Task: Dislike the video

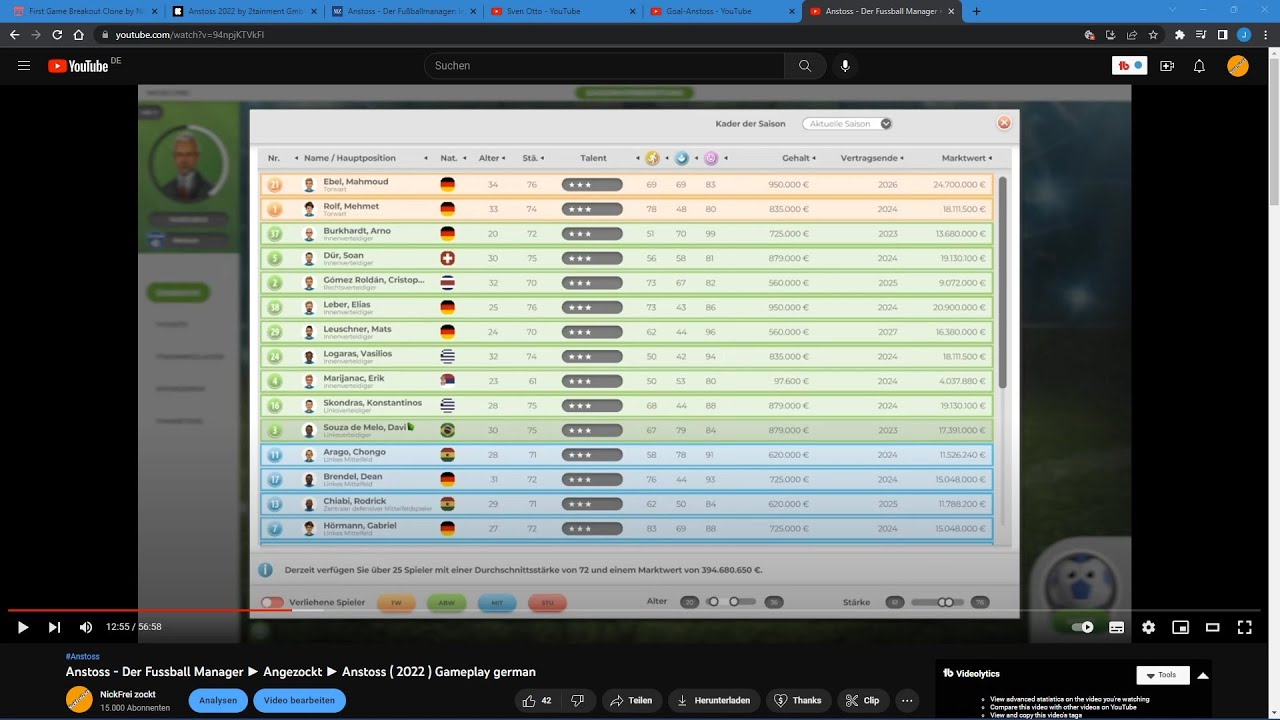Action: [x=577, y=700]
